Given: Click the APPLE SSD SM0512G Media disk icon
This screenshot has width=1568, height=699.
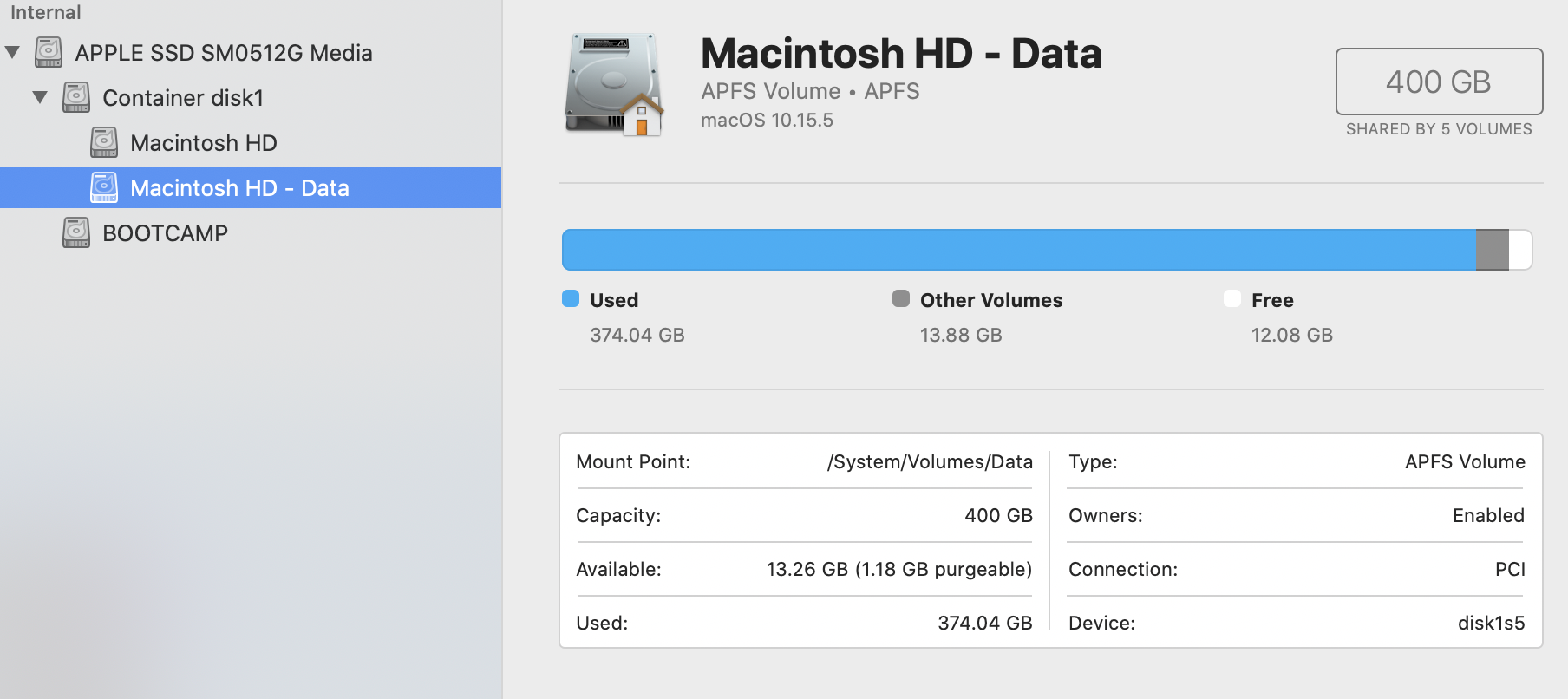Looking at the screenshot, I should coord(49,52).
